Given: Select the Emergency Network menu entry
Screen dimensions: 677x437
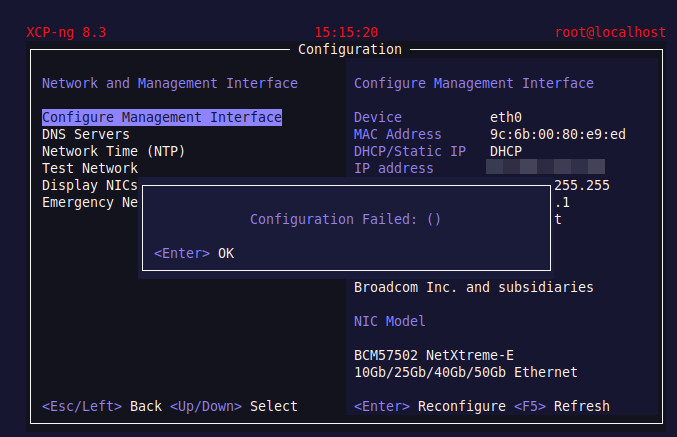Looking at the screenshot, I should coord(89,202).
